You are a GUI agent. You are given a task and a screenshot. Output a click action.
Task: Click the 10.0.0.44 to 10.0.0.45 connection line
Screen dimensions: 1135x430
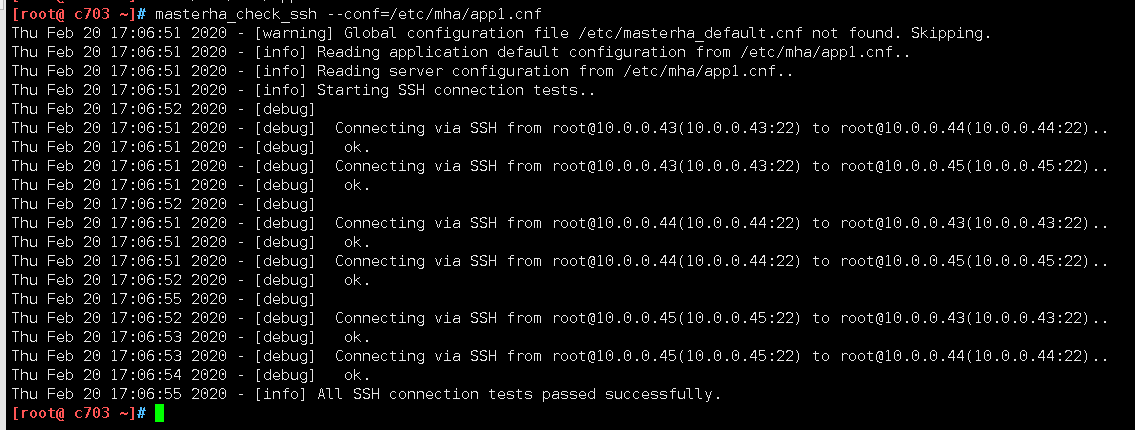(x=721, y=261)
